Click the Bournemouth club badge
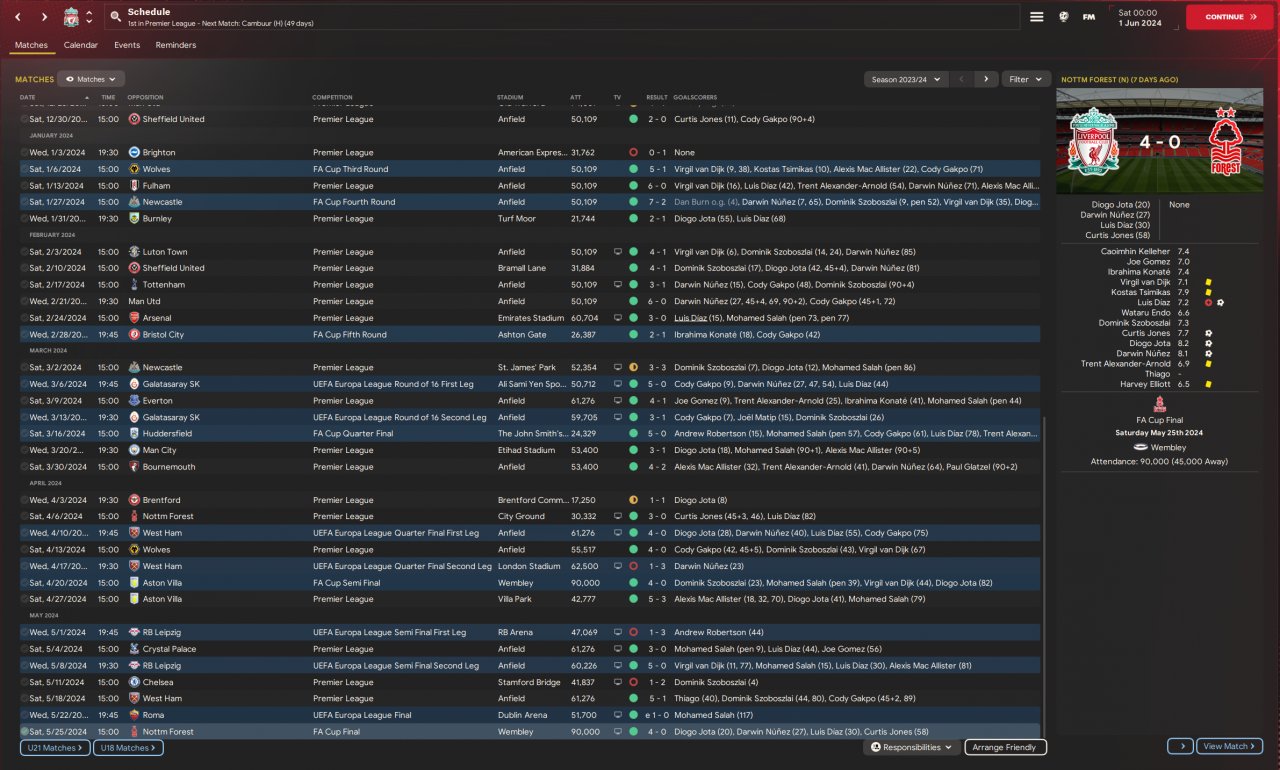The width and height of the screenshot is (1280, 770). coord(134,467)
